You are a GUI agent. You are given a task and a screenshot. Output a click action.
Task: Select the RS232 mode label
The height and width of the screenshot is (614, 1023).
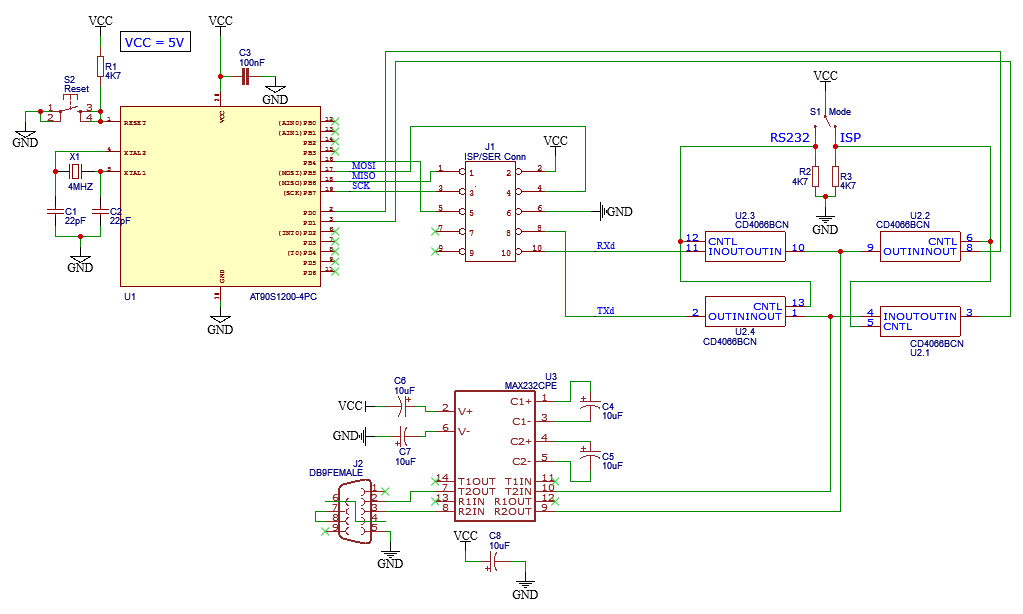tap(789, 139)
